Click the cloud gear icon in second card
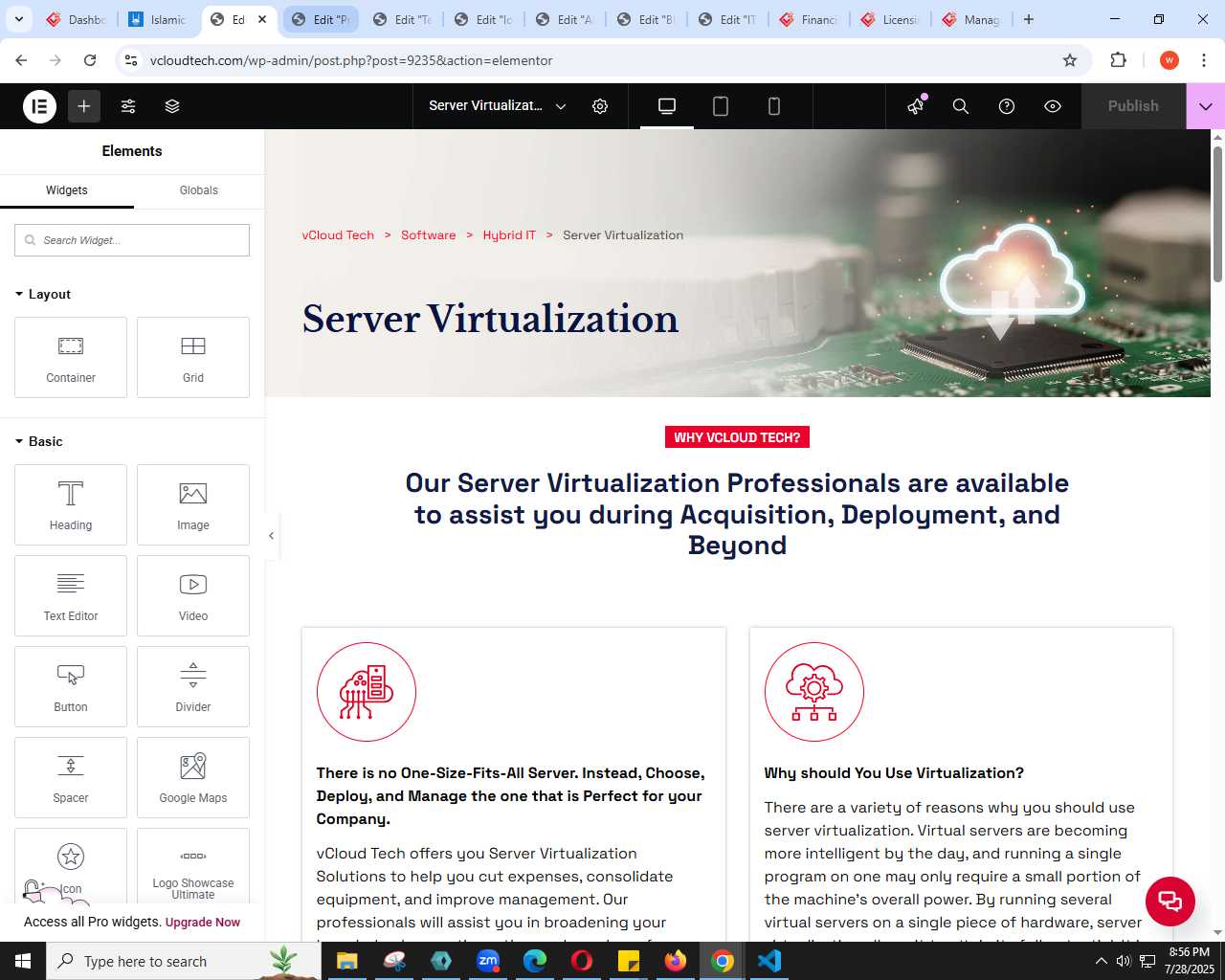Viewport: 1225px width, 980px height. tap(814, 692)
